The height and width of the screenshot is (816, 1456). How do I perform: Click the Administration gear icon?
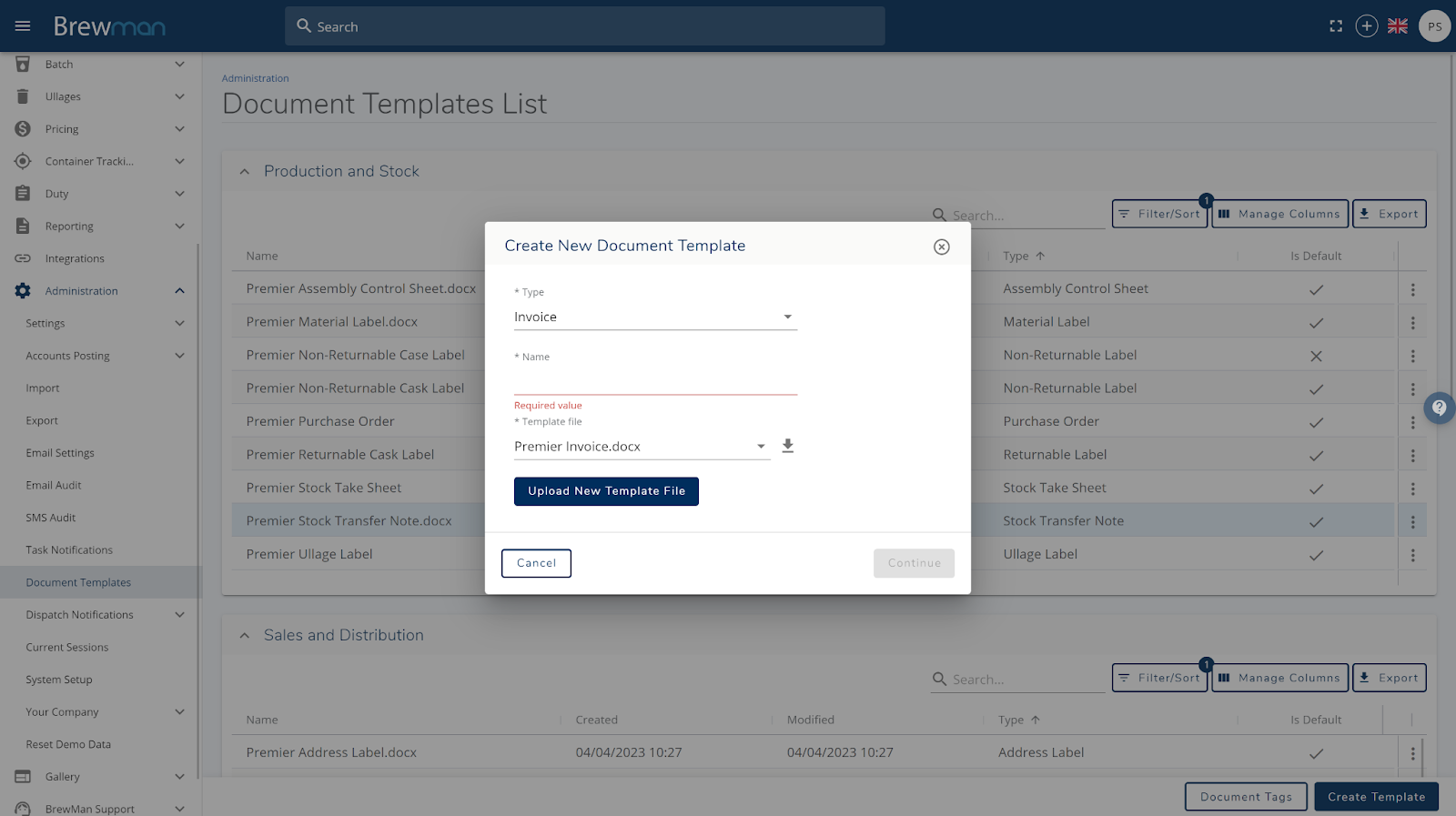23,291
